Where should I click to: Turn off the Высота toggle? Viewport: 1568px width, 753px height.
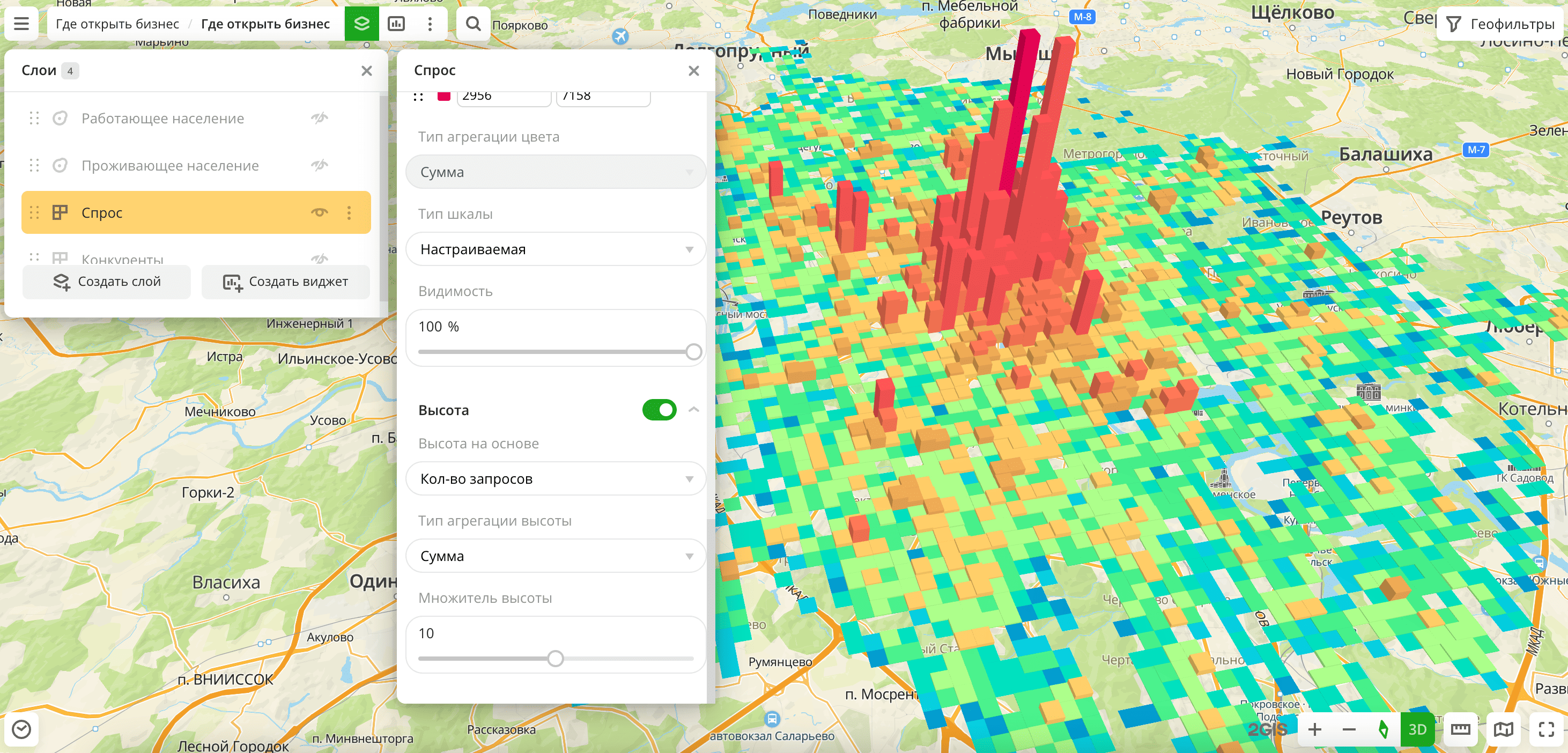coord(659,410)
